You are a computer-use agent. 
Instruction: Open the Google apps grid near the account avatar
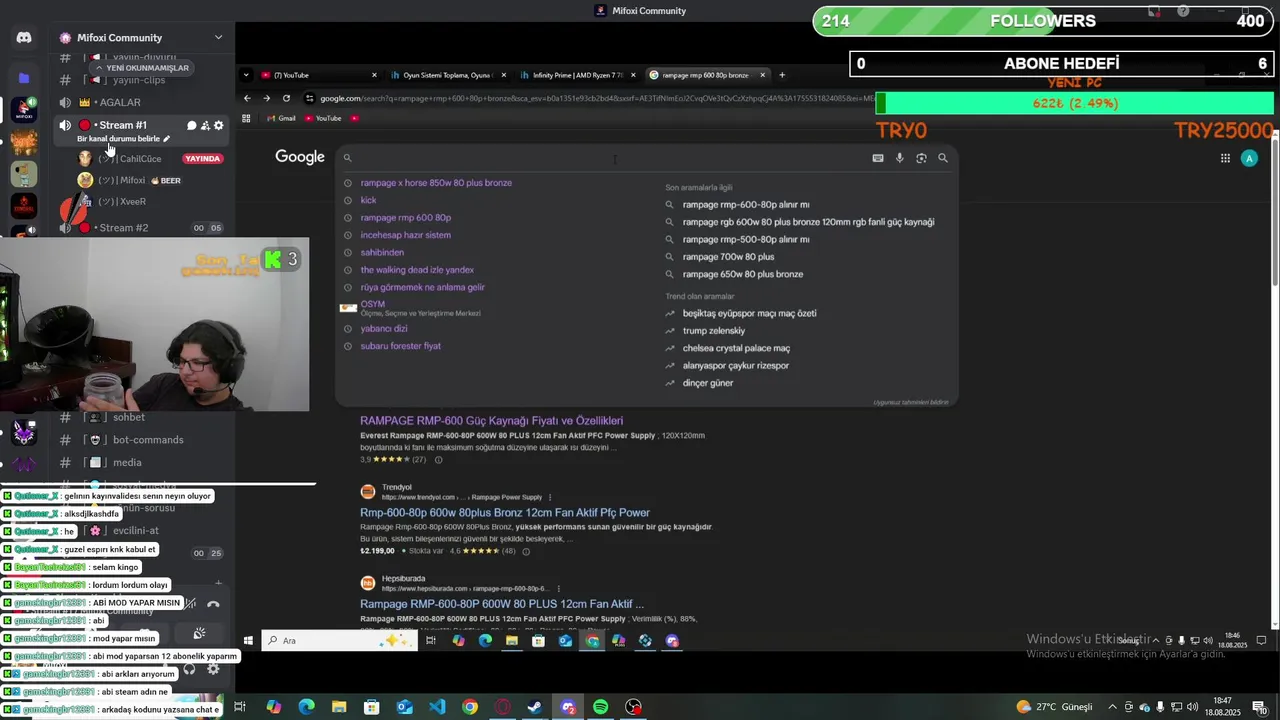coord(1225,158)
